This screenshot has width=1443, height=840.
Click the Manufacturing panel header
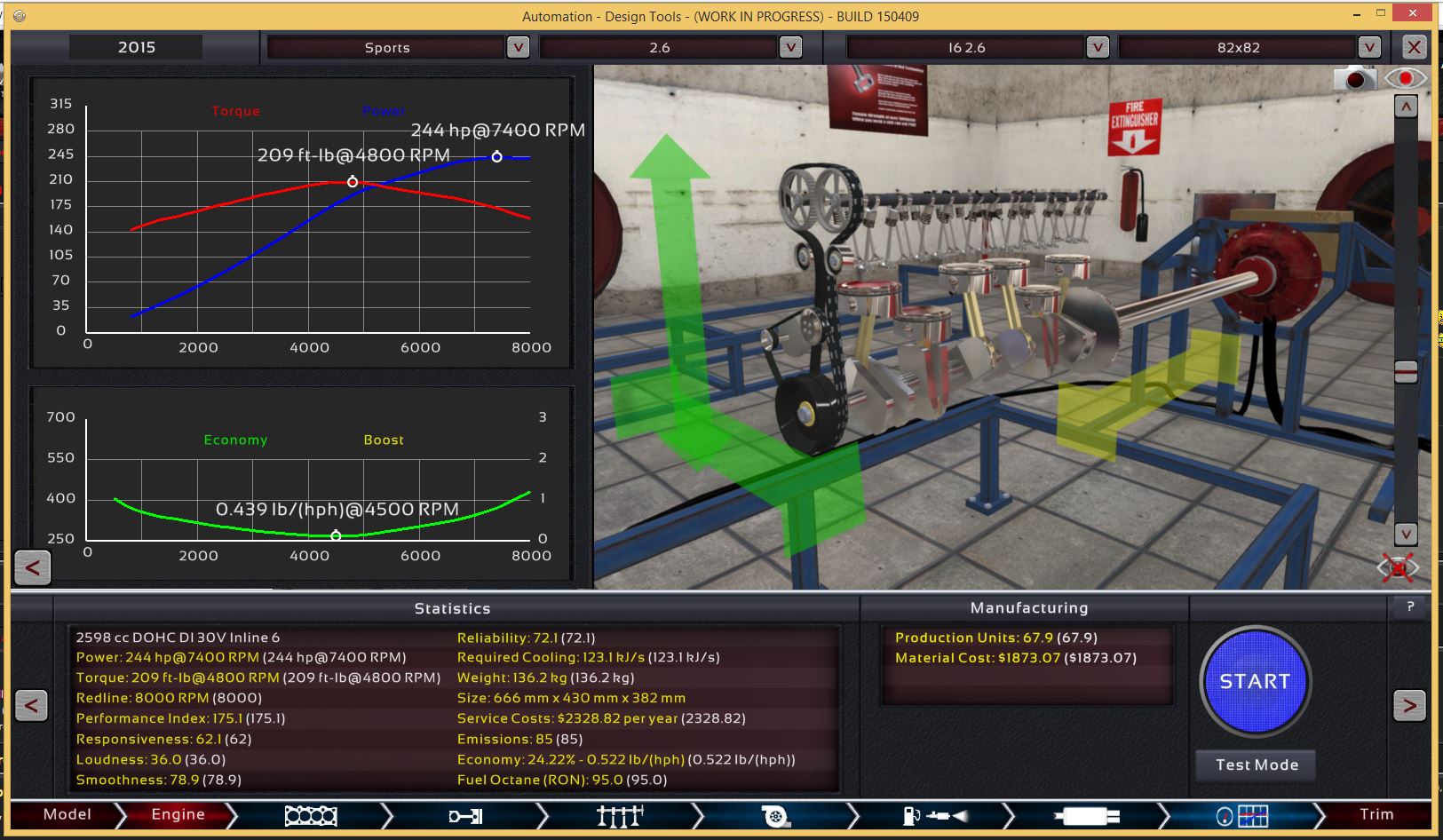pos(1029,608)
